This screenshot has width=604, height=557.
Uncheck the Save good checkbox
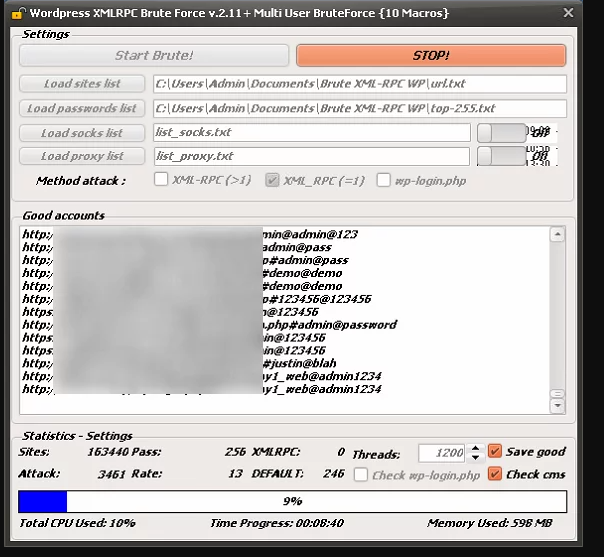[x=495, y=451]
